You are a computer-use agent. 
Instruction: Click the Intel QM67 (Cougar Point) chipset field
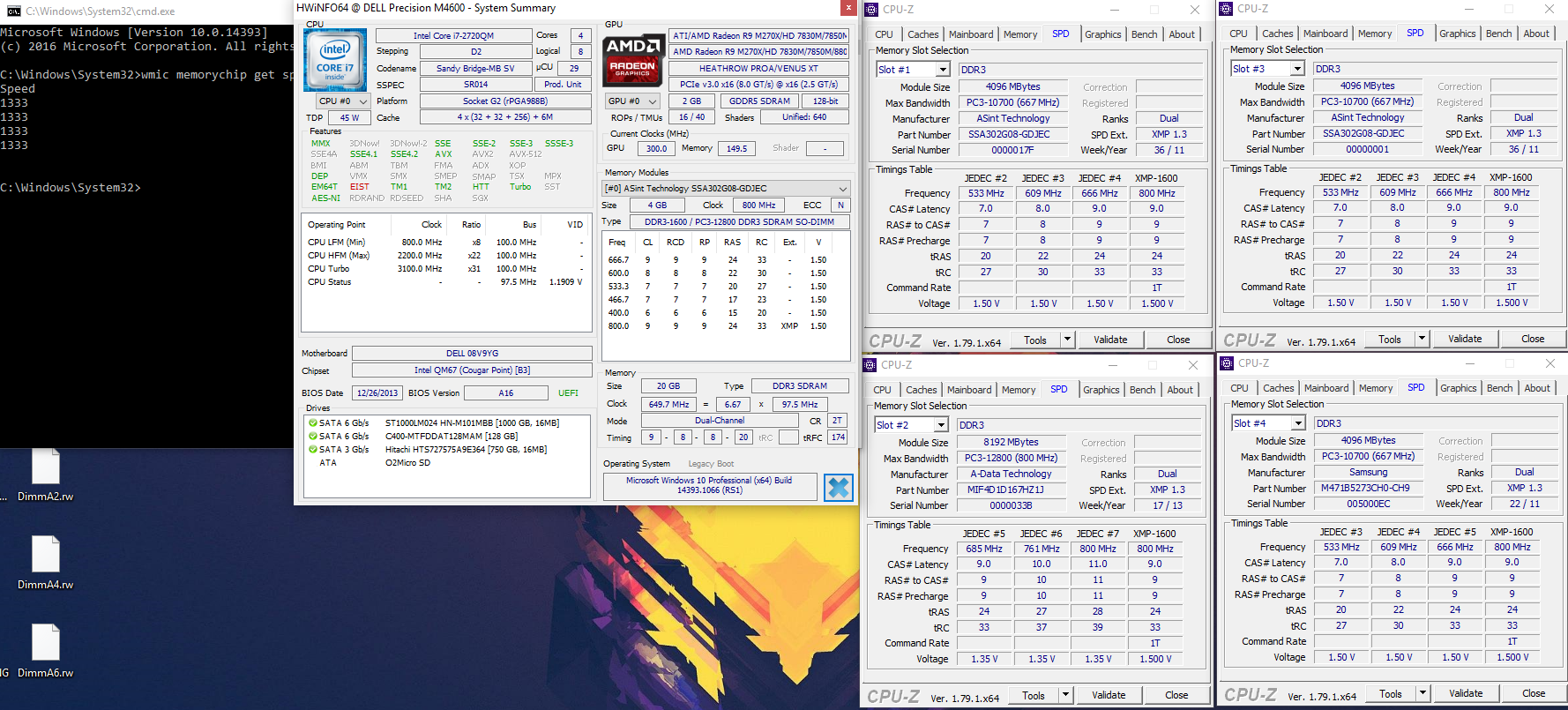(x=472, y=370)
